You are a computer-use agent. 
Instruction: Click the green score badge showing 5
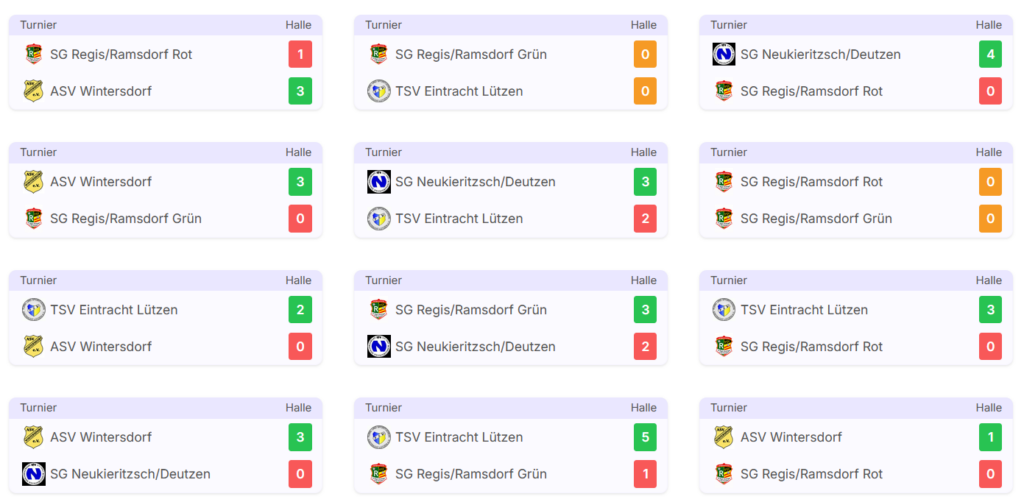point(645,437)
